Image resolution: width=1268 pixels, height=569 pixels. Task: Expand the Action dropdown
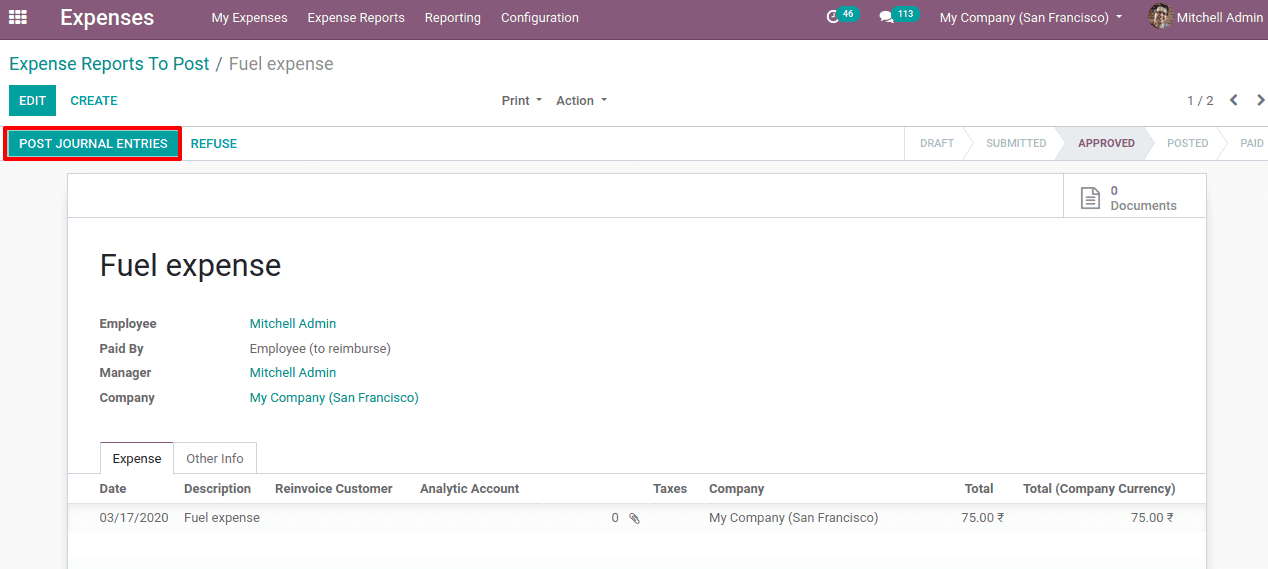581,101
